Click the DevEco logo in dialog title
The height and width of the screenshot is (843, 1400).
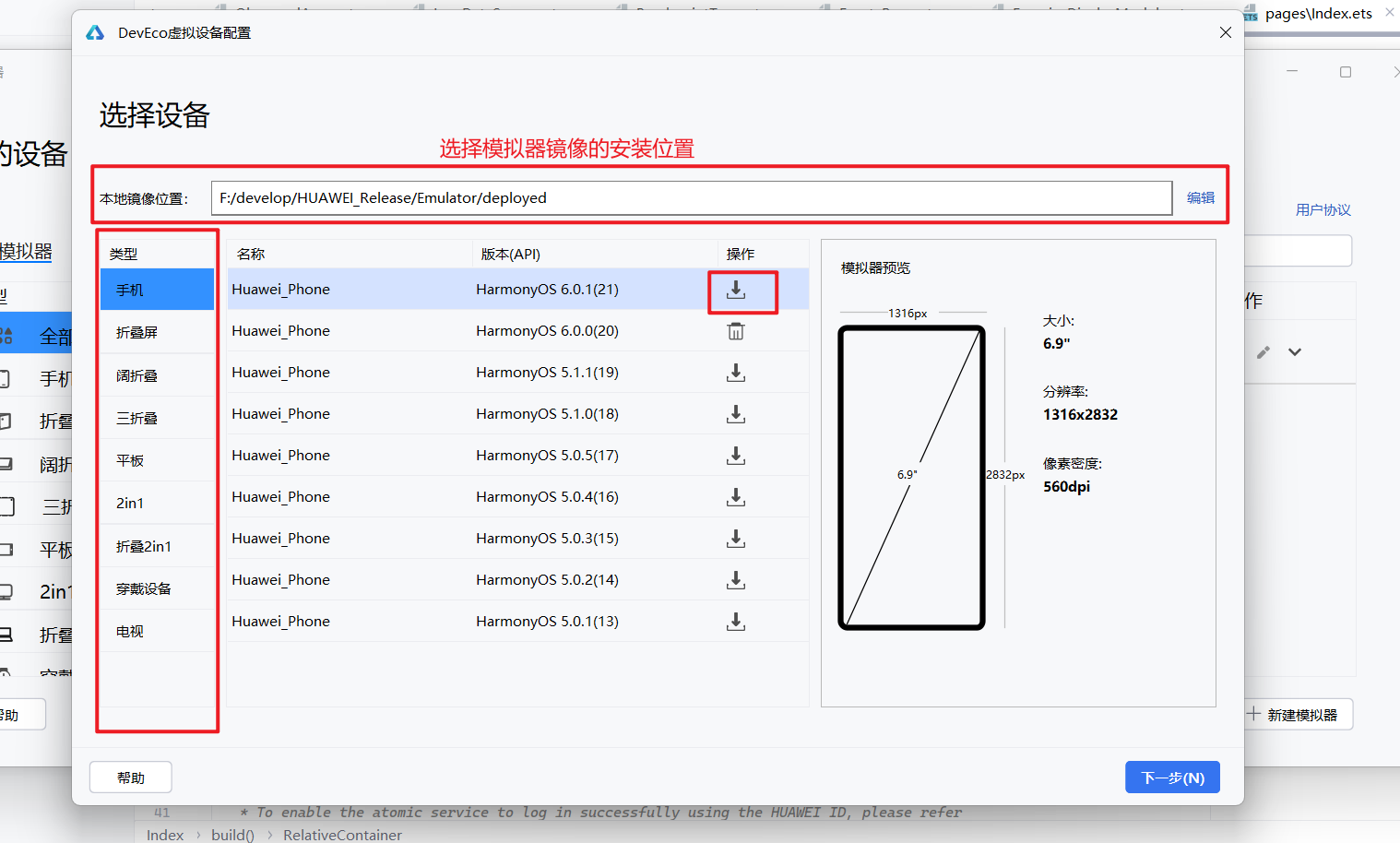coord(95,33)
